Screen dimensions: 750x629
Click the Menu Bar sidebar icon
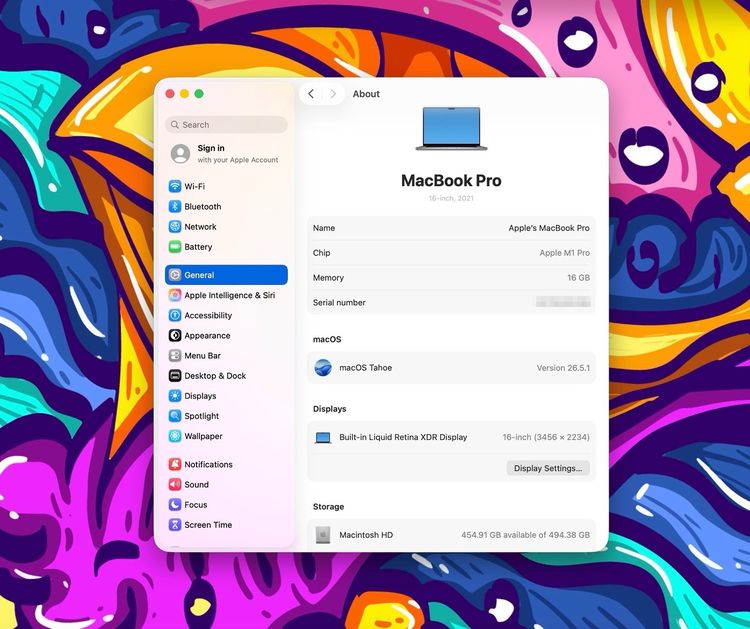pyautogui.click(x=175, y=355)
